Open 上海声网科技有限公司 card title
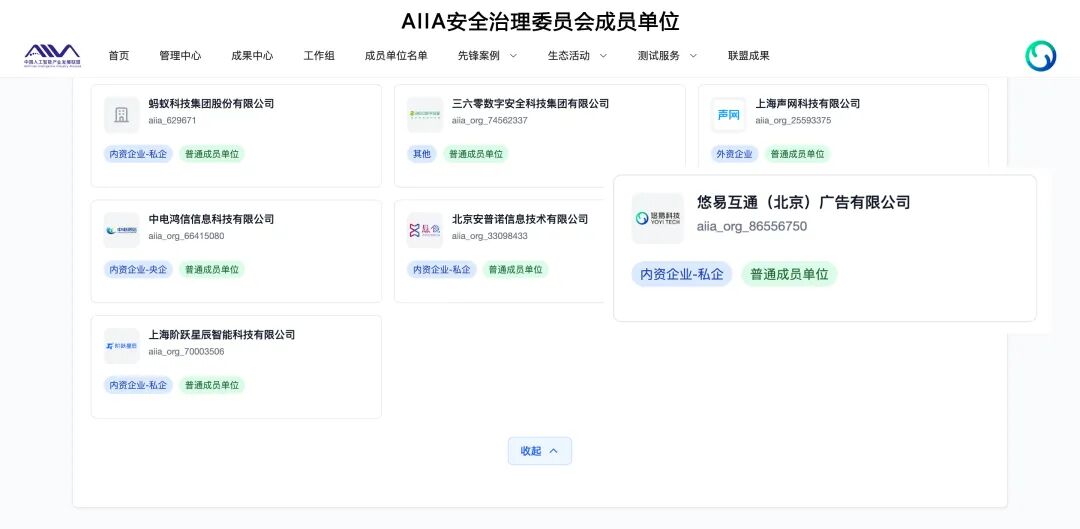This screenshot has height=529, width=1080. click(808, 103)
